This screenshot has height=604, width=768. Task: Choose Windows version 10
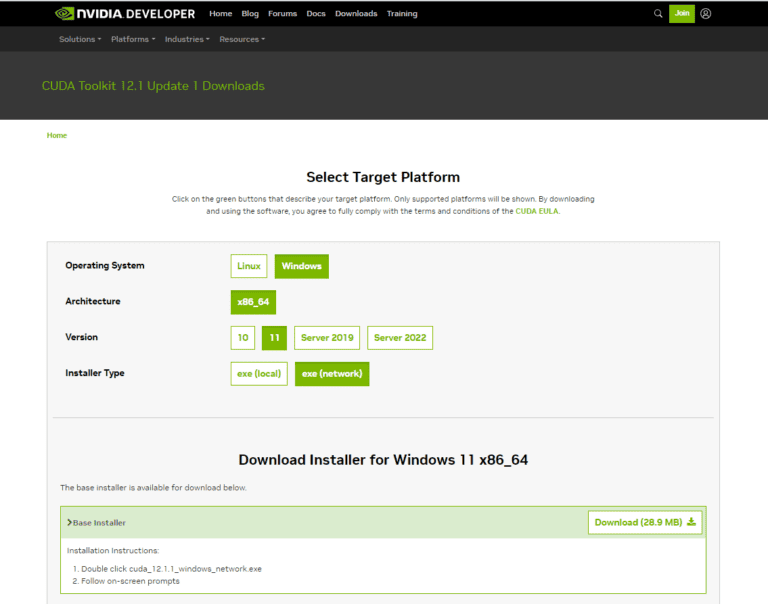[243, 338]
